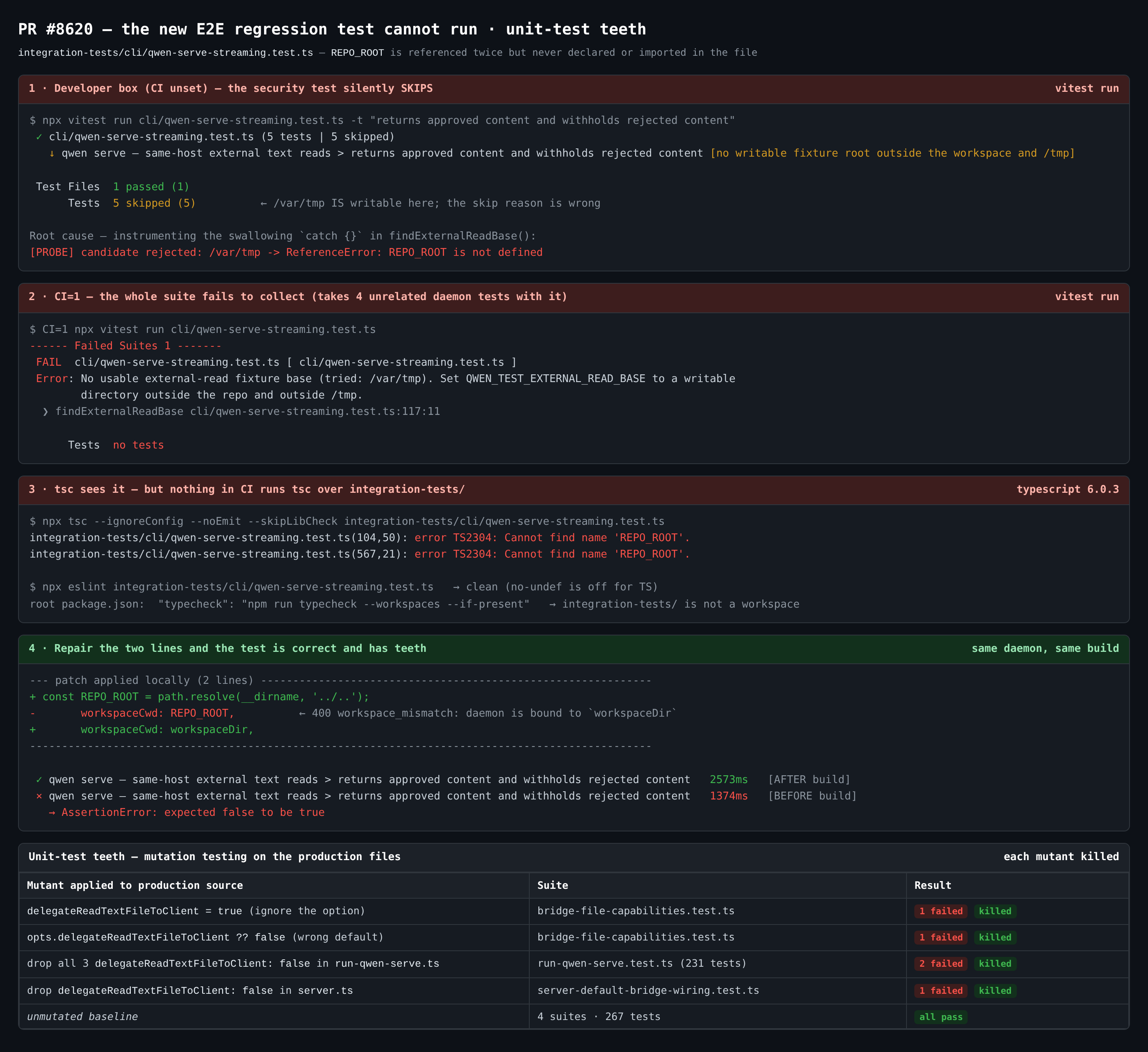
Task: Click the red cross on the BEFORE build result
Action: (x=39, y=797)
